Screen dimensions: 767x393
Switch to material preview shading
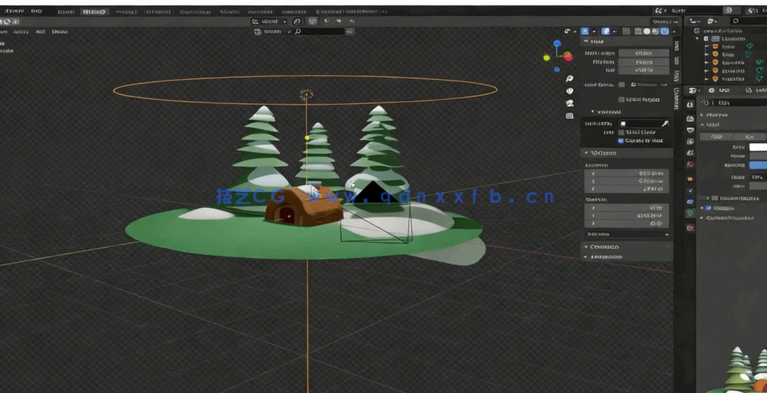point(655,31)
